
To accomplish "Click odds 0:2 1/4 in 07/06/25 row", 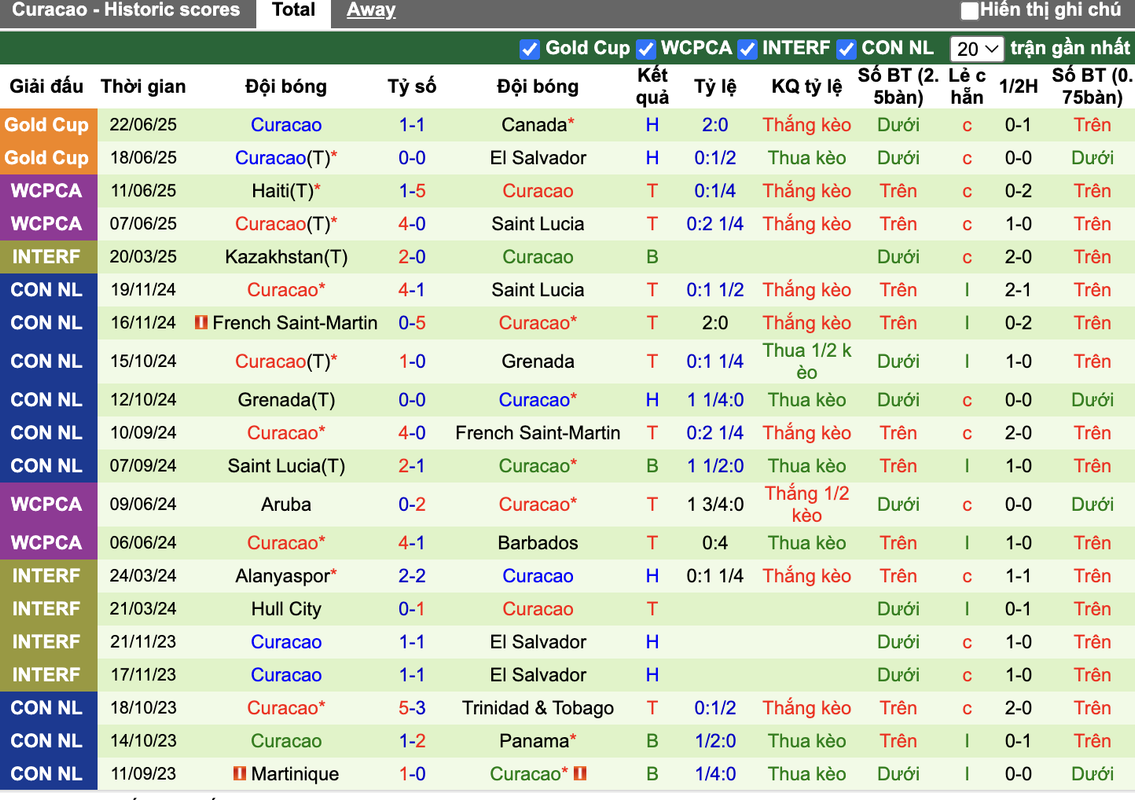I will pos(715,224).
